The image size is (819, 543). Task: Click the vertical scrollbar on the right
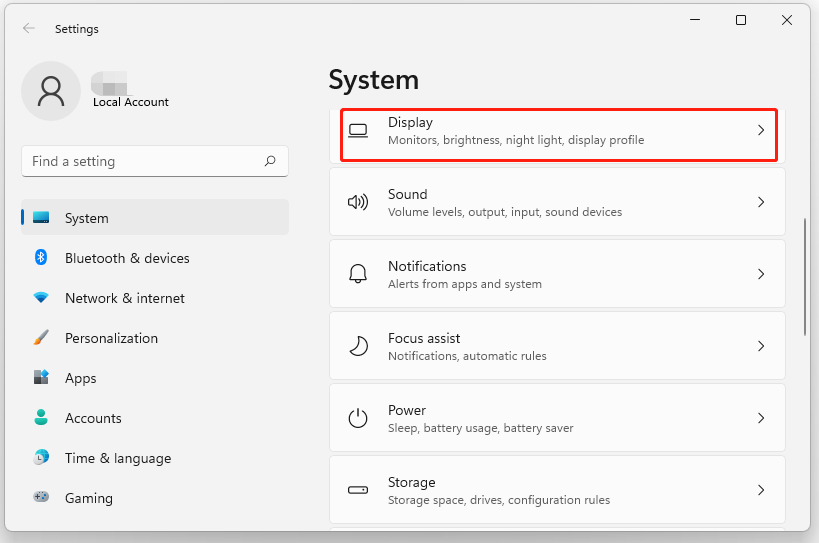[806, 277]
